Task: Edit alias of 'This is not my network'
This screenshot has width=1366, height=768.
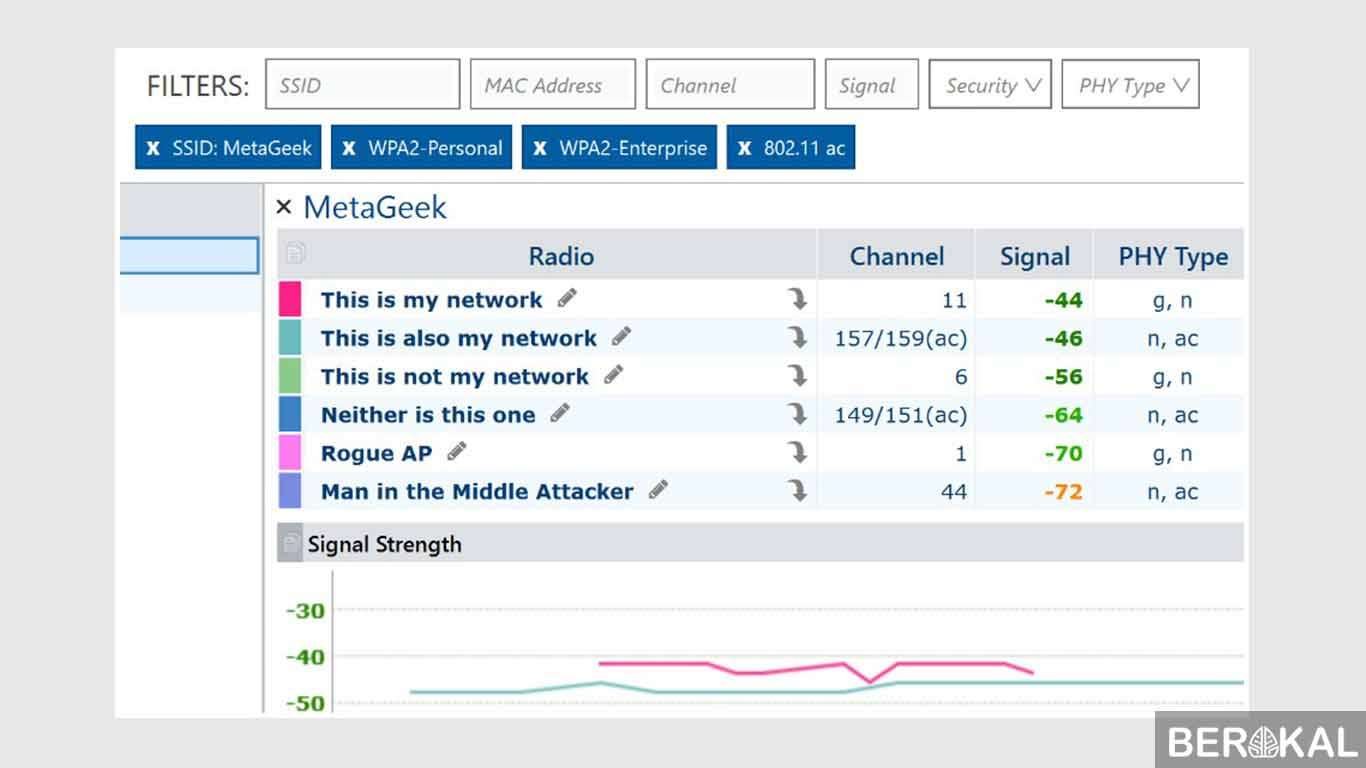Action: coord(614,375)
